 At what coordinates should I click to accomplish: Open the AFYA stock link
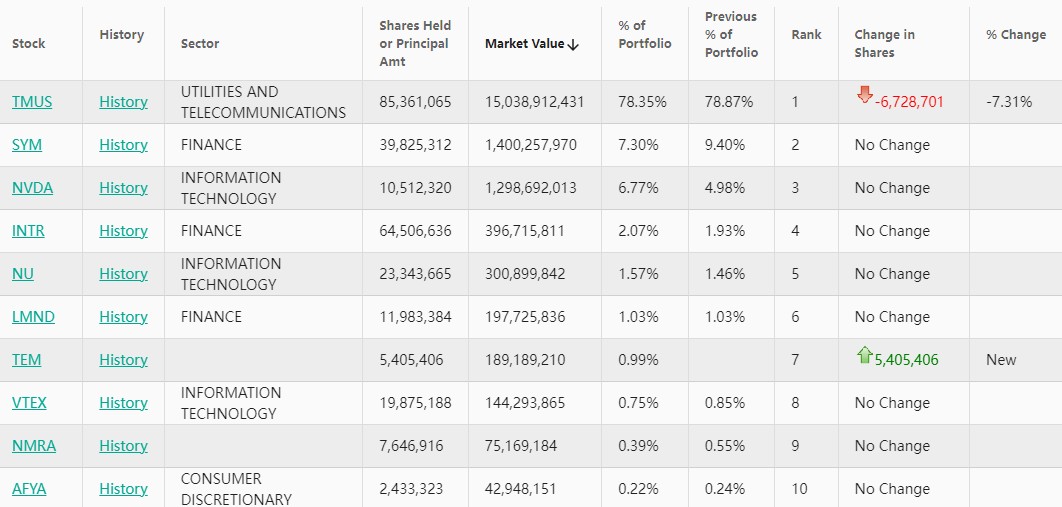[29, 489]
